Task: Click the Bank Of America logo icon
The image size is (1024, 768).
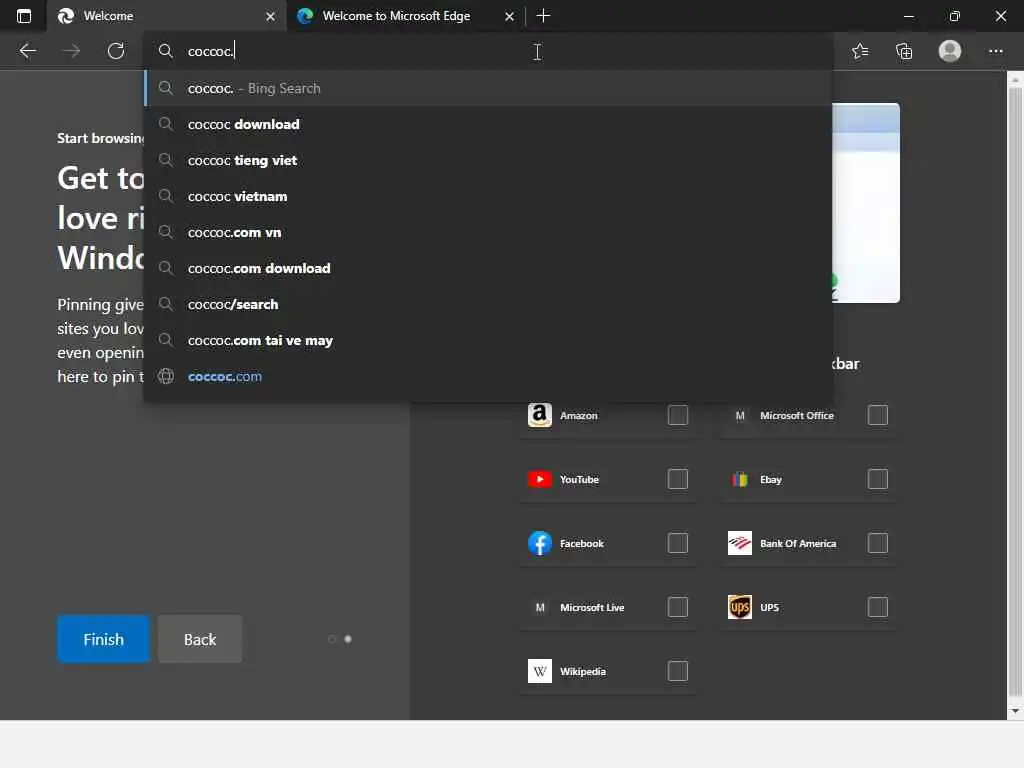Action: point(740,543)
